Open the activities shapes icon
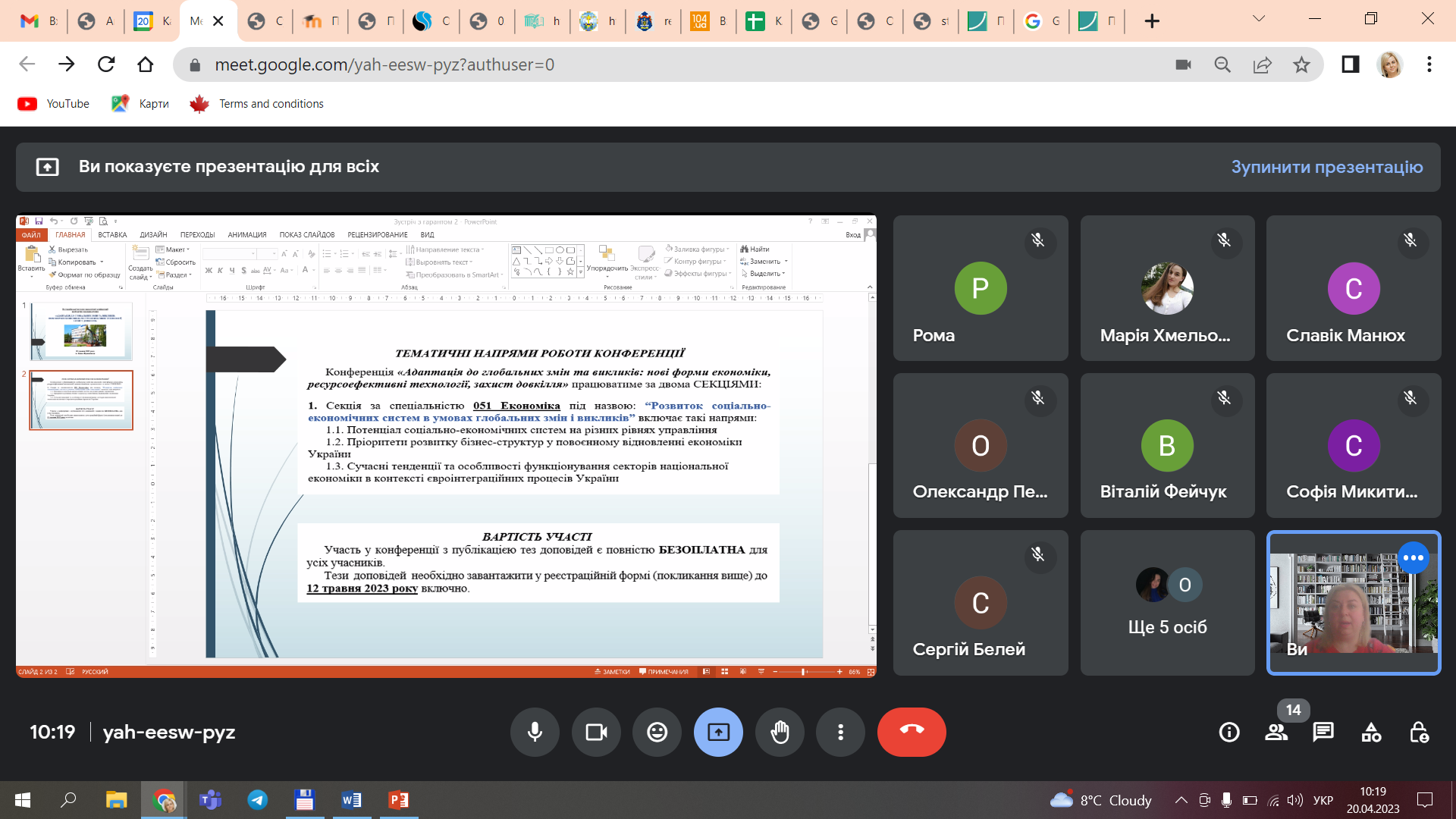This screenshot has height=819, width=1456. [x=1371, y=732]
